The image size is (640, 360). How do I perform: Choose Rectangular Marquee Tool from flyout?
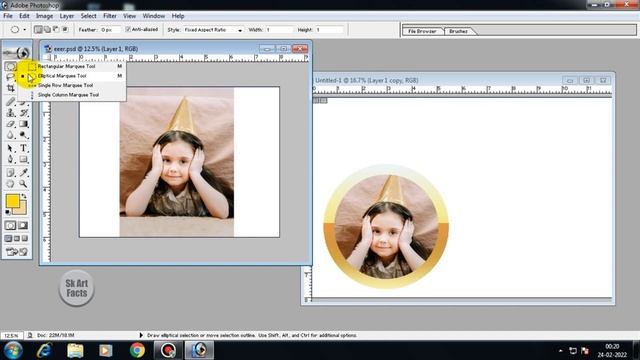coord(72,66)
